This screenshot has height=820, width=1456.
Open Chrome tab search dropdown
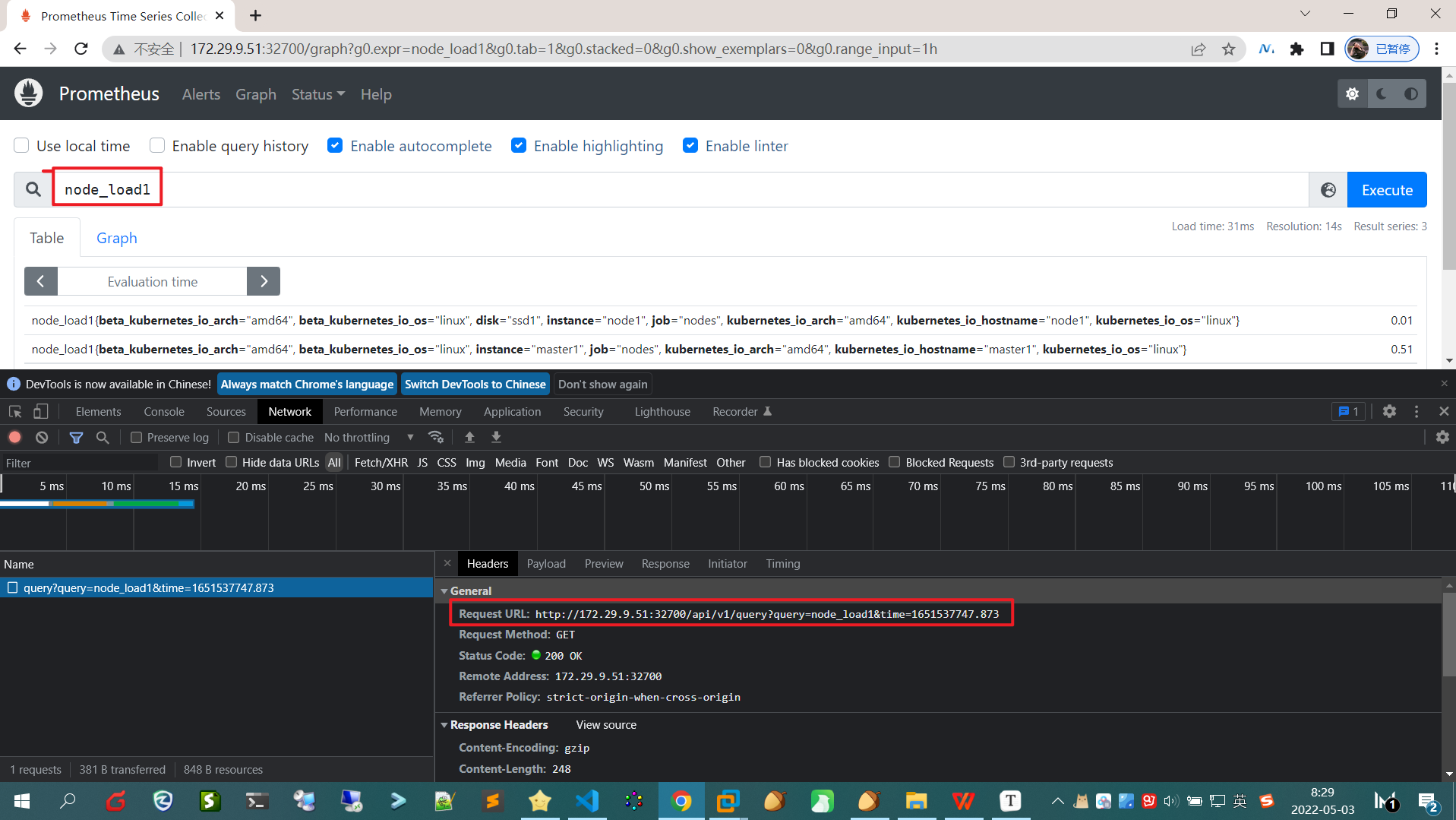1305,14
